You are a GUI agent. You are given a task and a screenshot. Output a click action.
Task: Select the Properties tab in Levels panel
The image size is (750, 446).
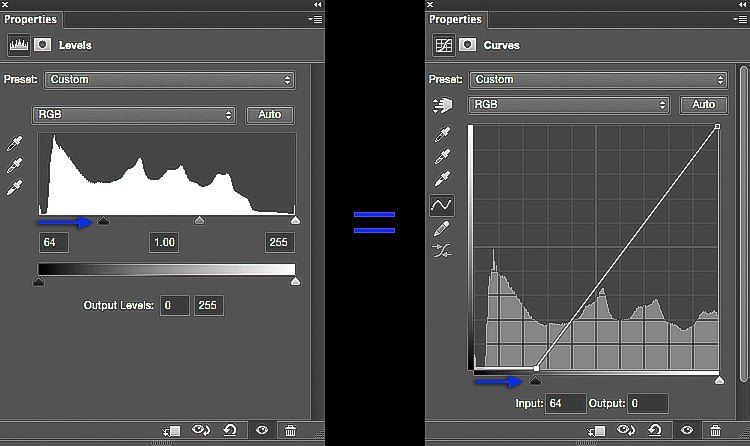coord(31,20)
